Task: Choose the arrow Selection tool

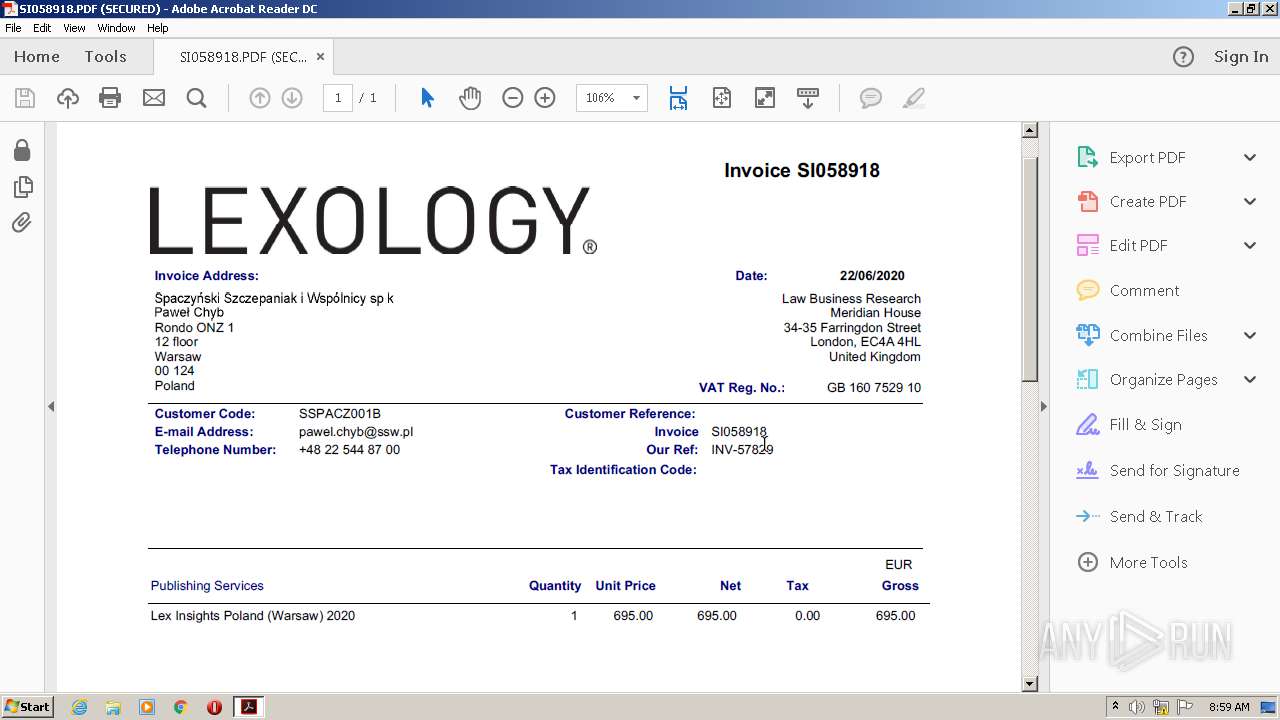Action: (427, 98)
